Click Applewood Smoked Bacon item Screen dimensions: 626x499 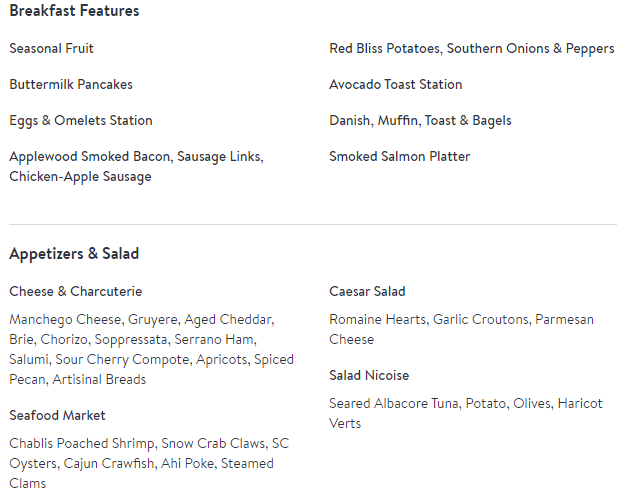click(x=137, y=166)
